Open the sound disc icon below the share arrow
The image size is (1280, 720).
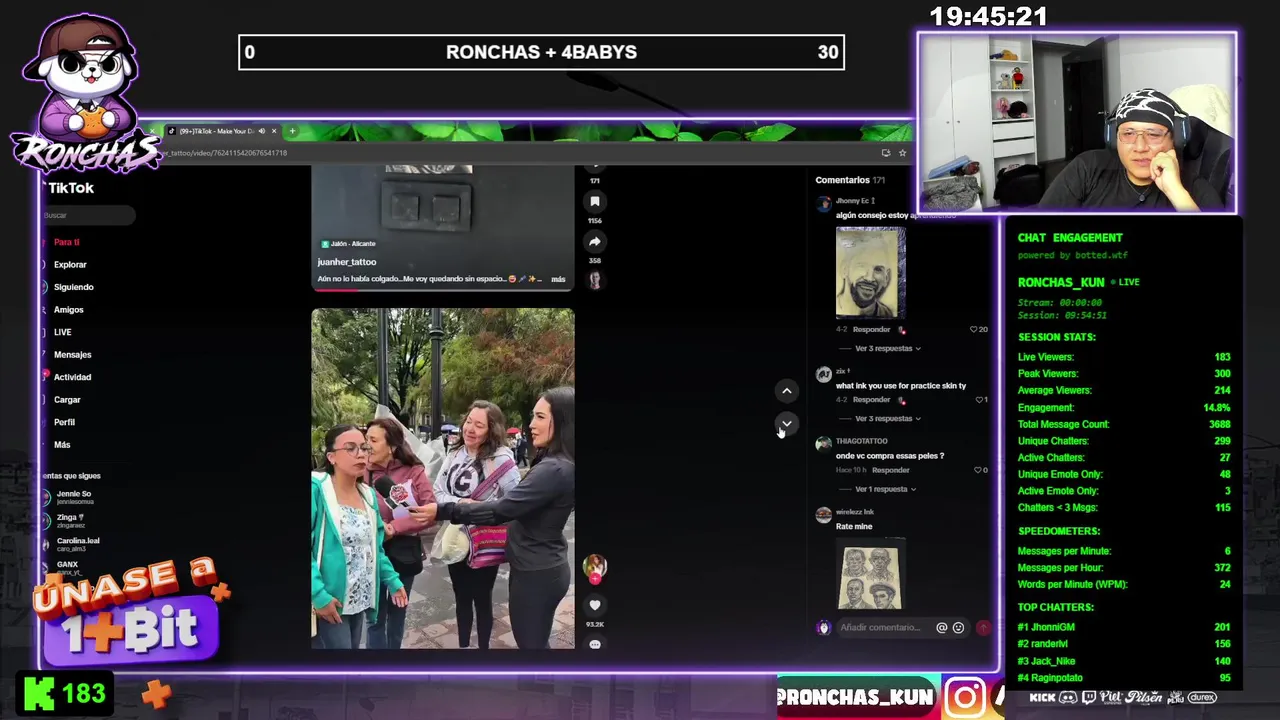595,281
